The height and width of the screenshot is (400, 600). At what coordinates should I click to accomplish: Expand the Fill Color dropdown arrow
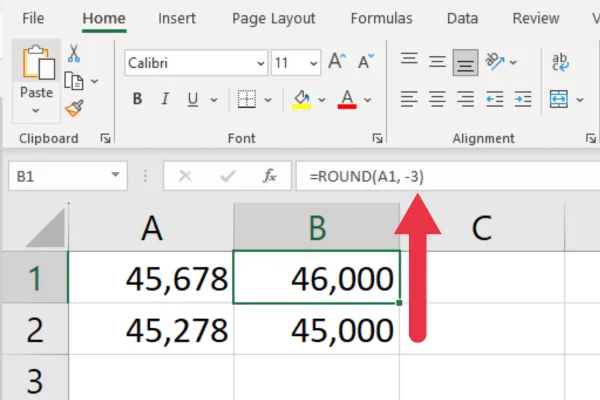click(322, 100)
